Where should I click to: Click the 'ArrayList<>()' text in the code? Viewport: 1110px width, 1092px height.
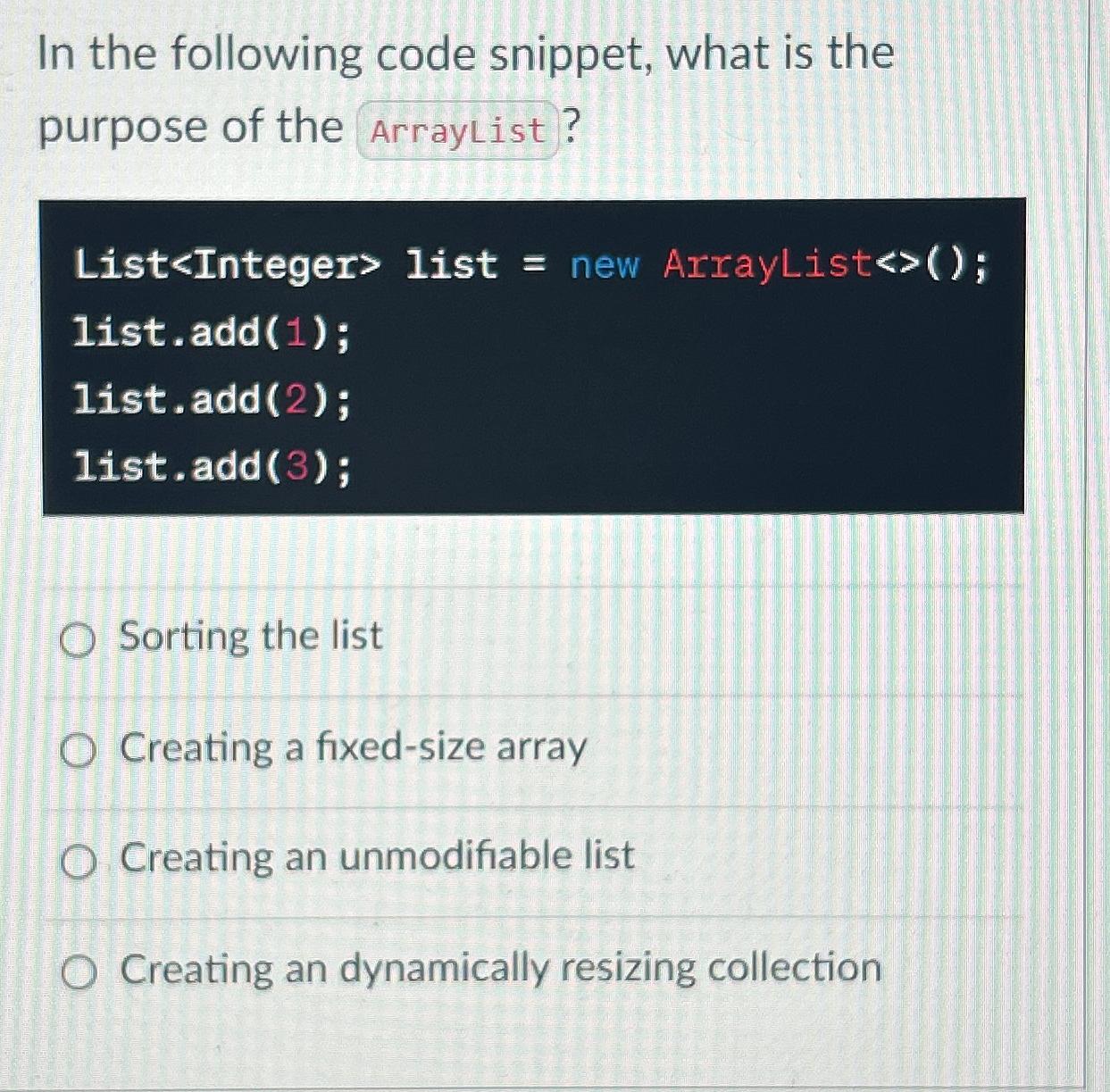click(x=819, y=264)
